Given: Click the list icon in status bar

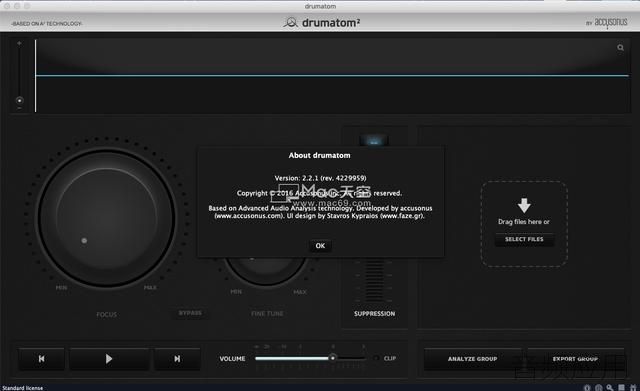Looking at the screenshot, I should point(621,387).
